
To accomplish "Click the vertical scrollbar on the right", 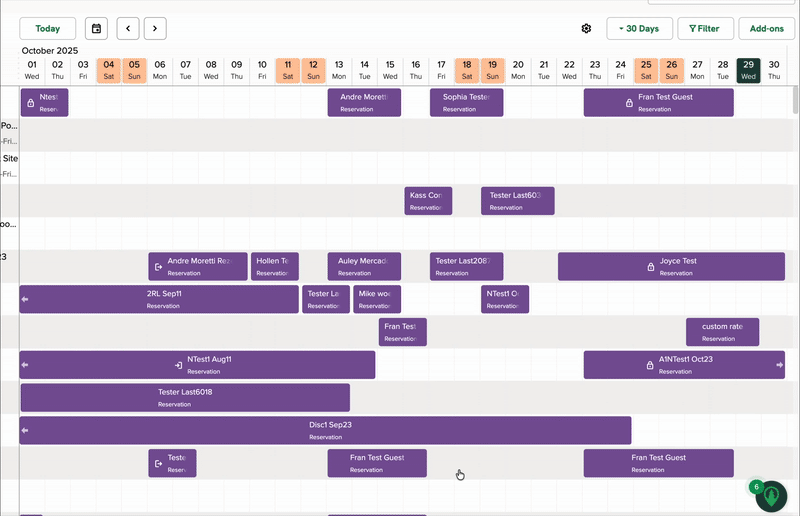I will pos(795,100).
